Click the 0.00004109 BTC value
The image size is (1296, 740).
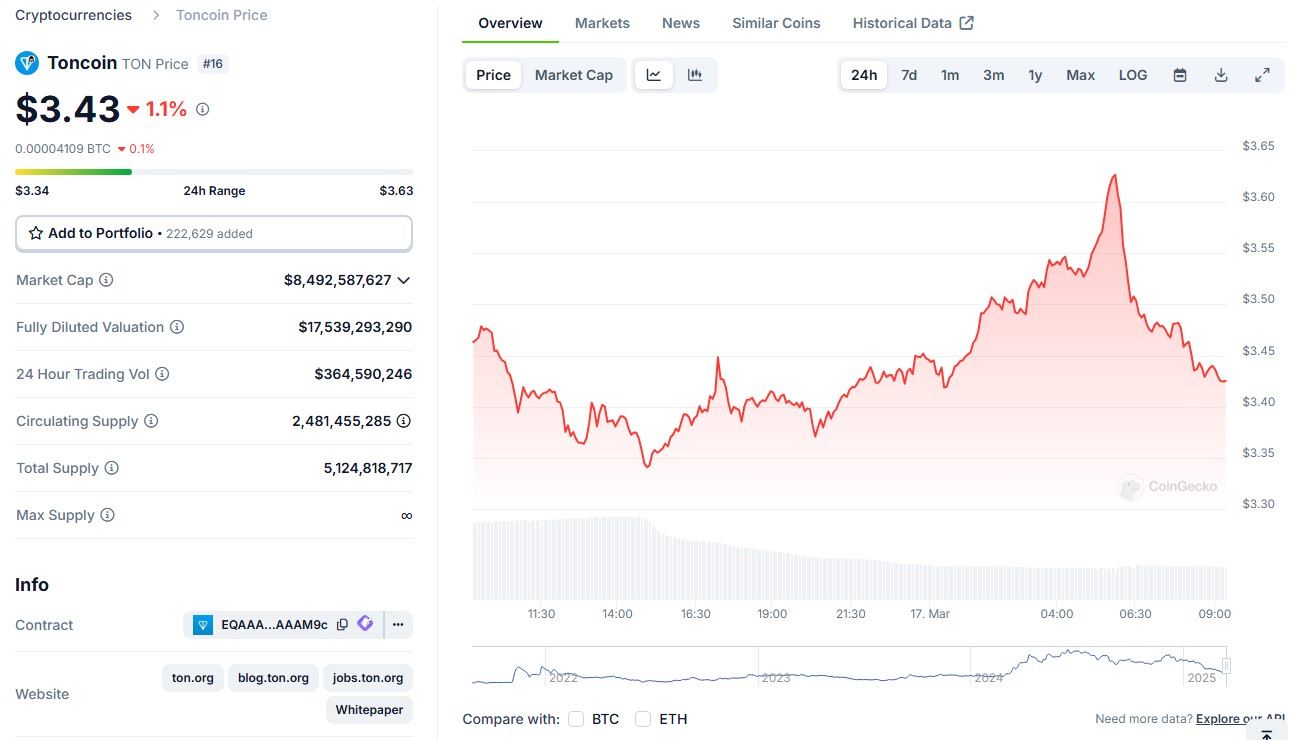(x=63, y=148)
